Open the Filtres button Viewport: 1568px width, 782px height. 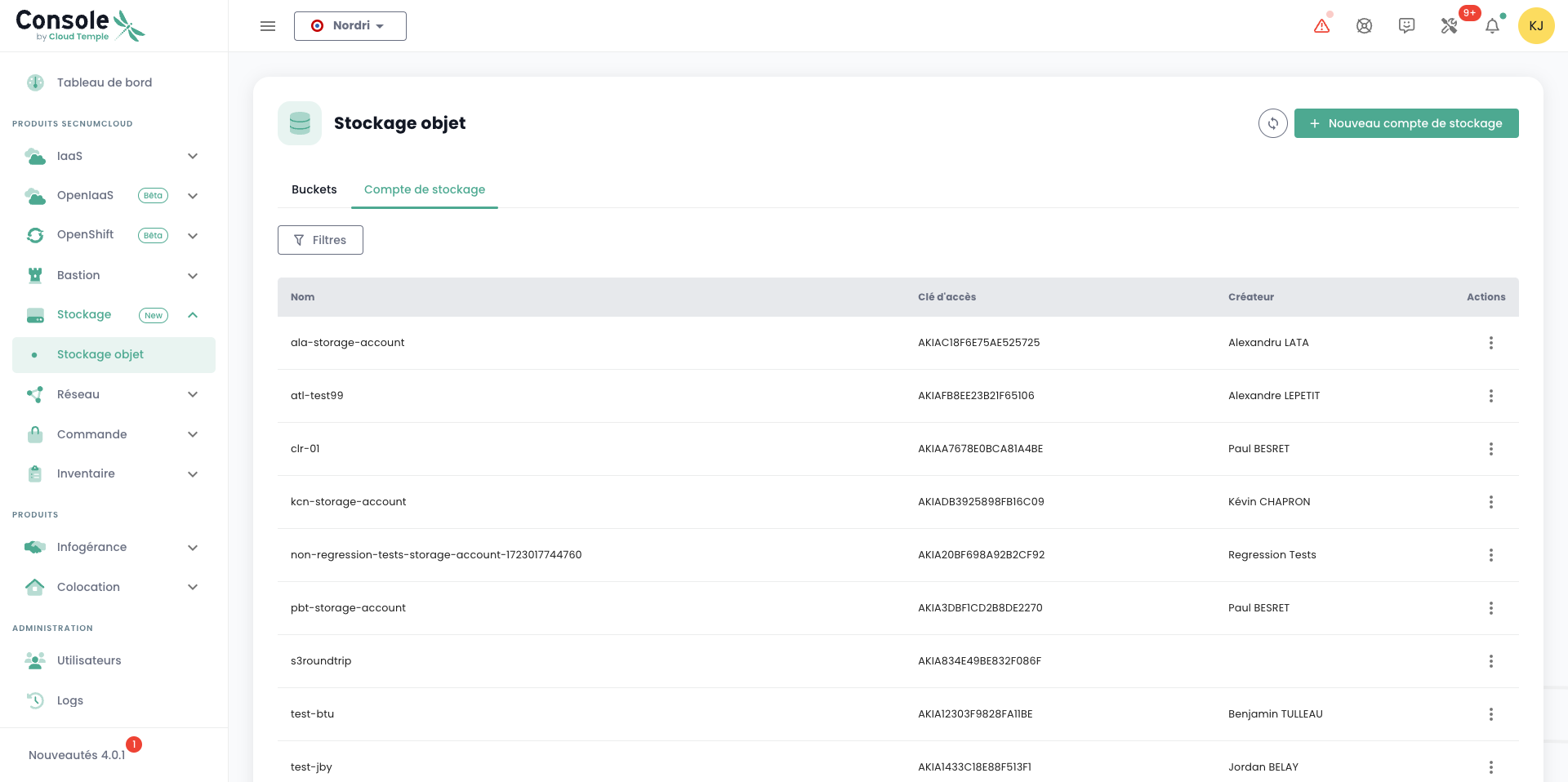320,240
